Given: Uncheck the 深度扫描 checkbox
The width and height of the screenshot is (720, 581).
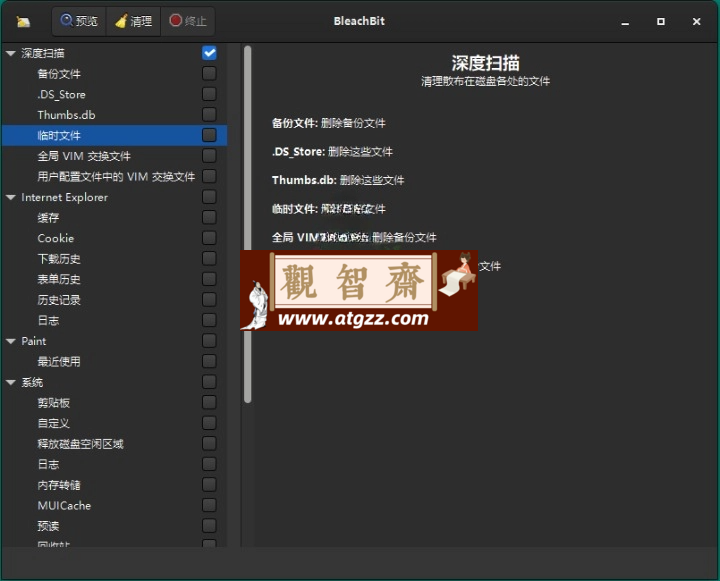Looking at the screenshot, I should tap(209, 53).
